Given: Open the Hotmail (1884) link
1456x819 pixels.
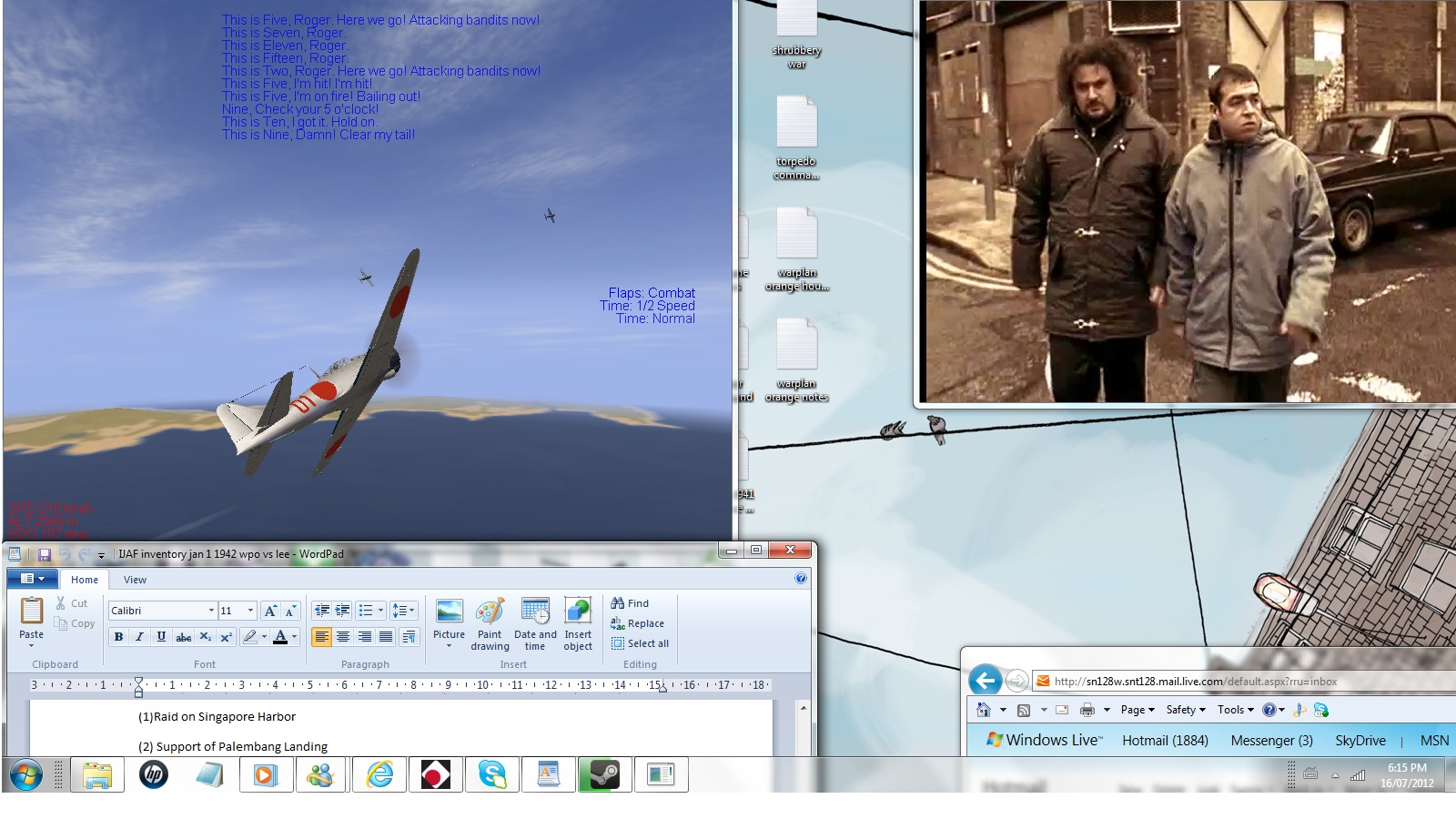Looking at the screenshot, I should point(1165,741).
